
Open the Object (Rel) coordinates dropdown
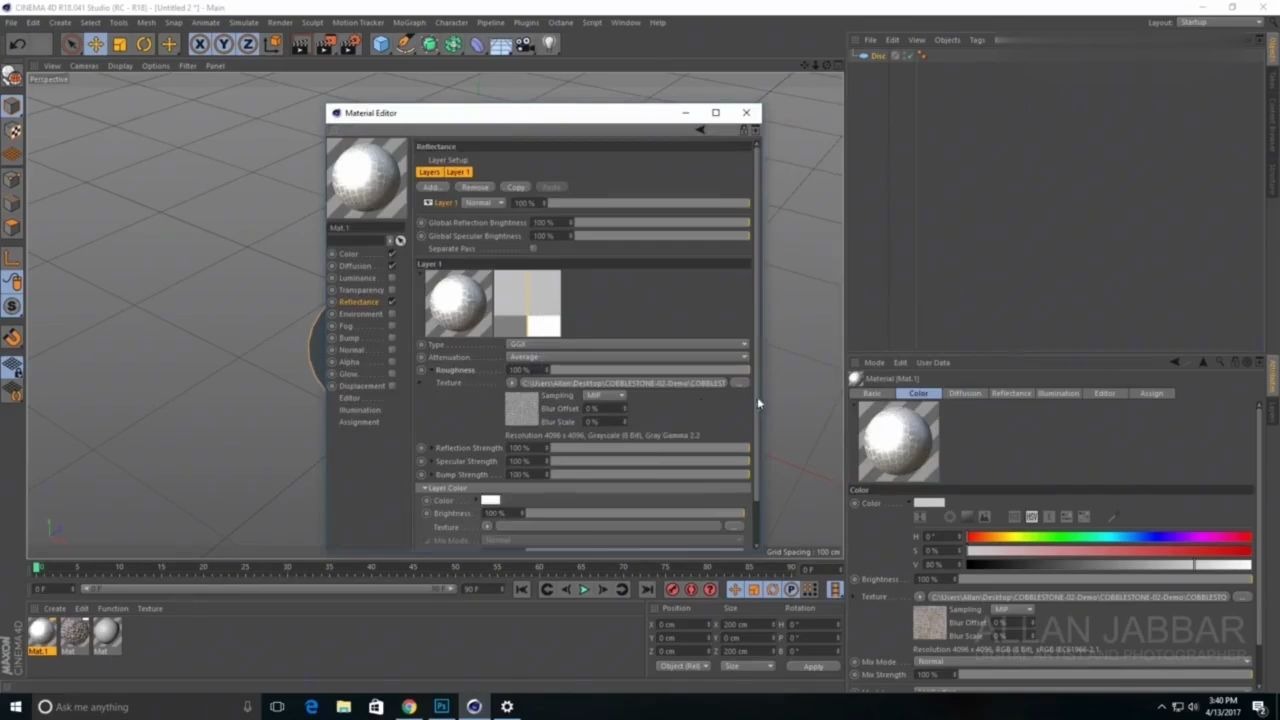click(683, 666)
